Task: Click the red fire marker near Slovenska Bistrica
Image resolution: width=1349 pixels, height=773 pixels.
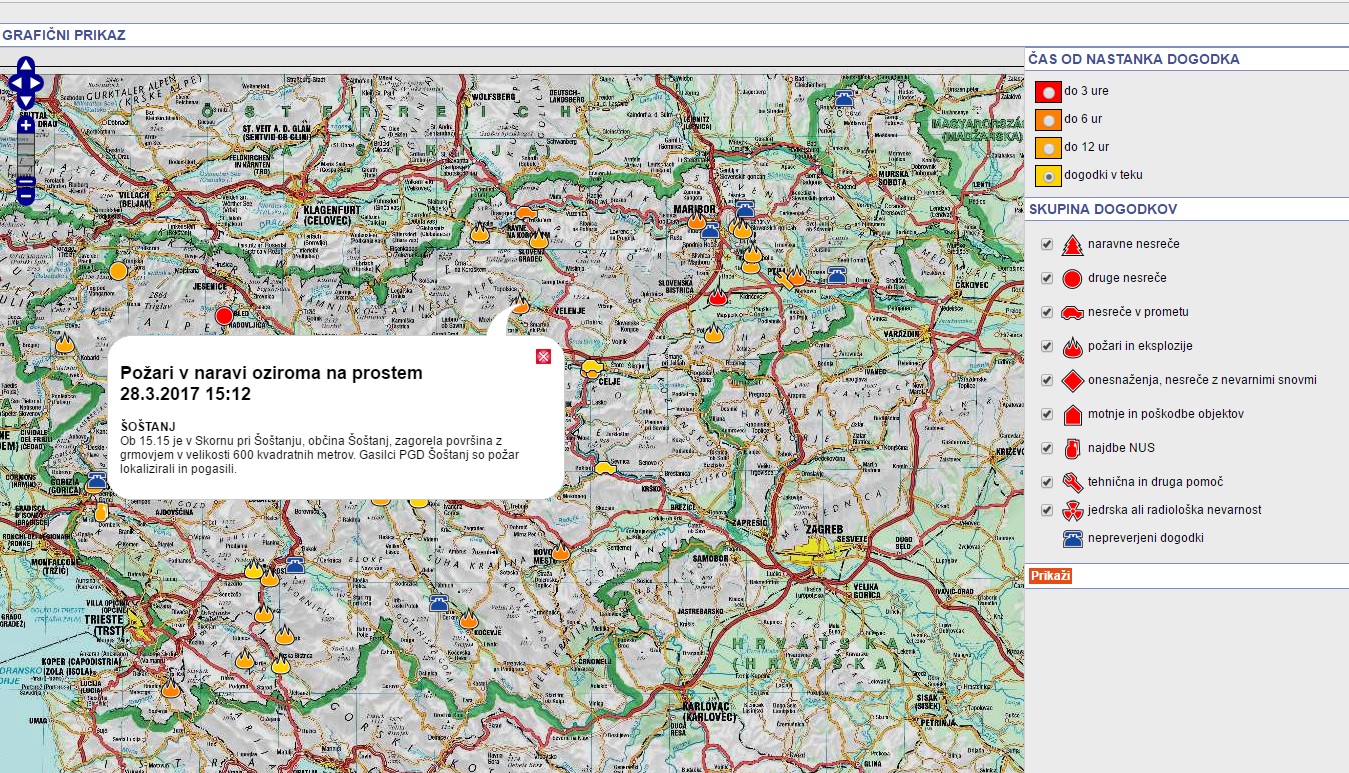Action: 717,297
